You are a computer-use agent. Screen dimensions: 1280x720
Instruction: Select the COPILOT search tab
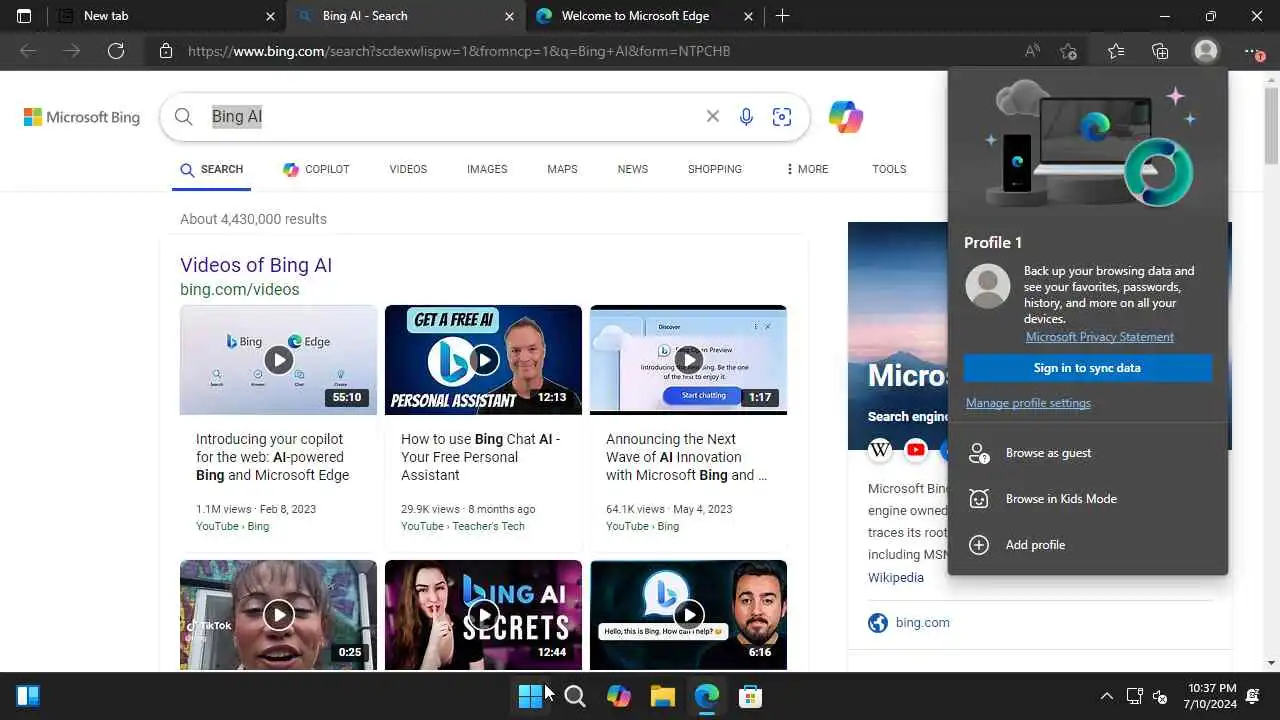(x=316, y=169)
